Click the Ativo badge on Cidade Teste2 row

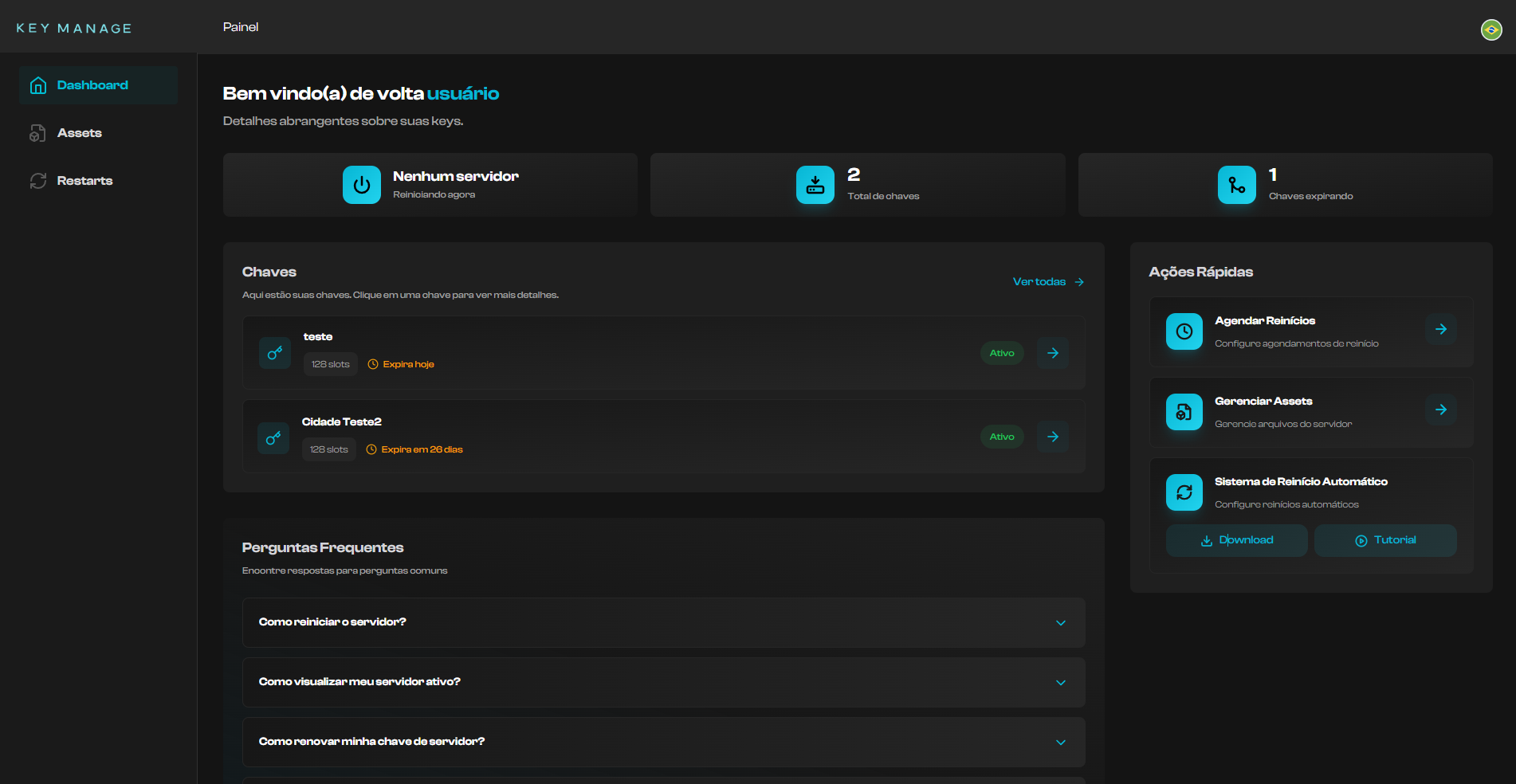click(1002, 437)
